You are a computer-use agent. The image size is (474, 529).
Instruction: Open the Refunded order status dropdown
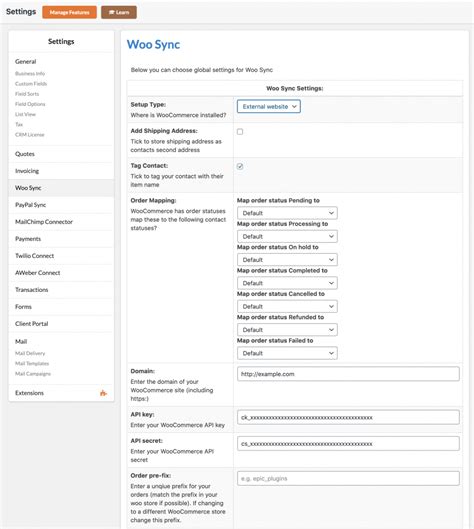click(x=287, y=330)
